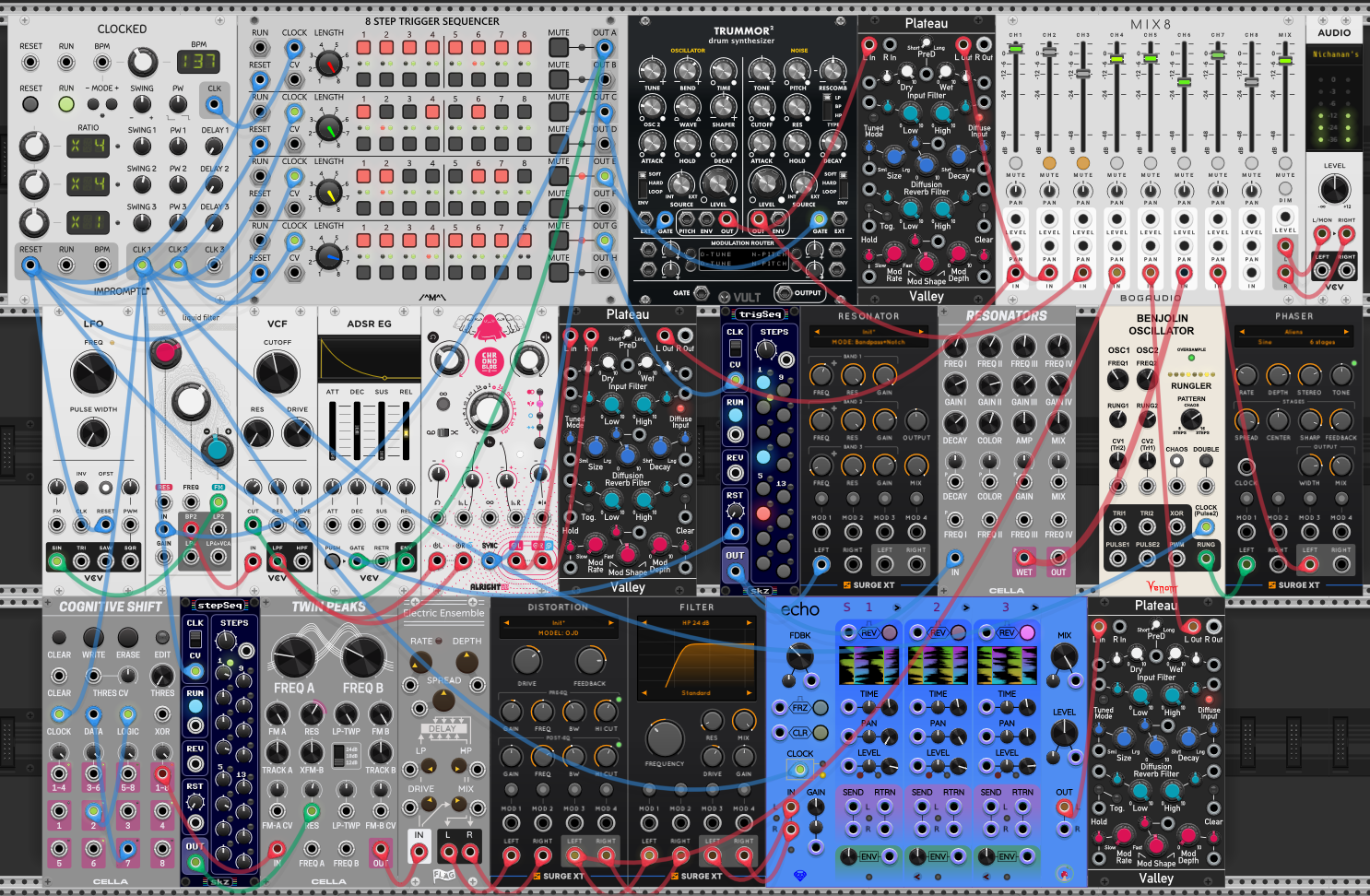The height and width of the screenshot is (896, 1370).
Task: Click the AUDIO module LEVEL knob
Action: point(1334,190)
